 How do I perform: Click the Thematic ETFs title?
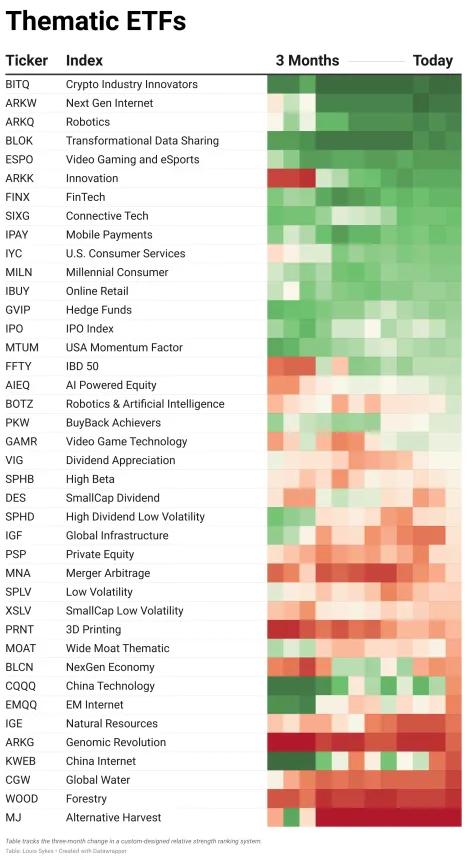96,20
